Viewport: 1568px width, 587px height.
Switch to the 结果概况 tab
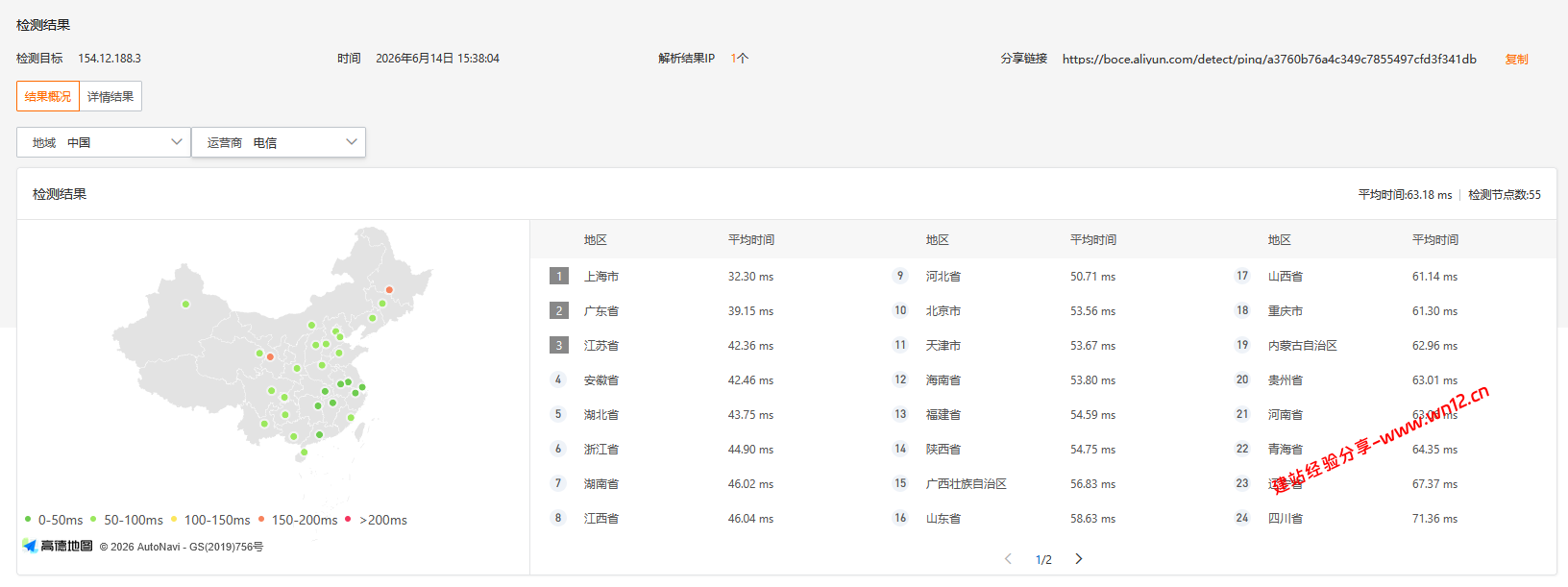[x=48, y=96]
